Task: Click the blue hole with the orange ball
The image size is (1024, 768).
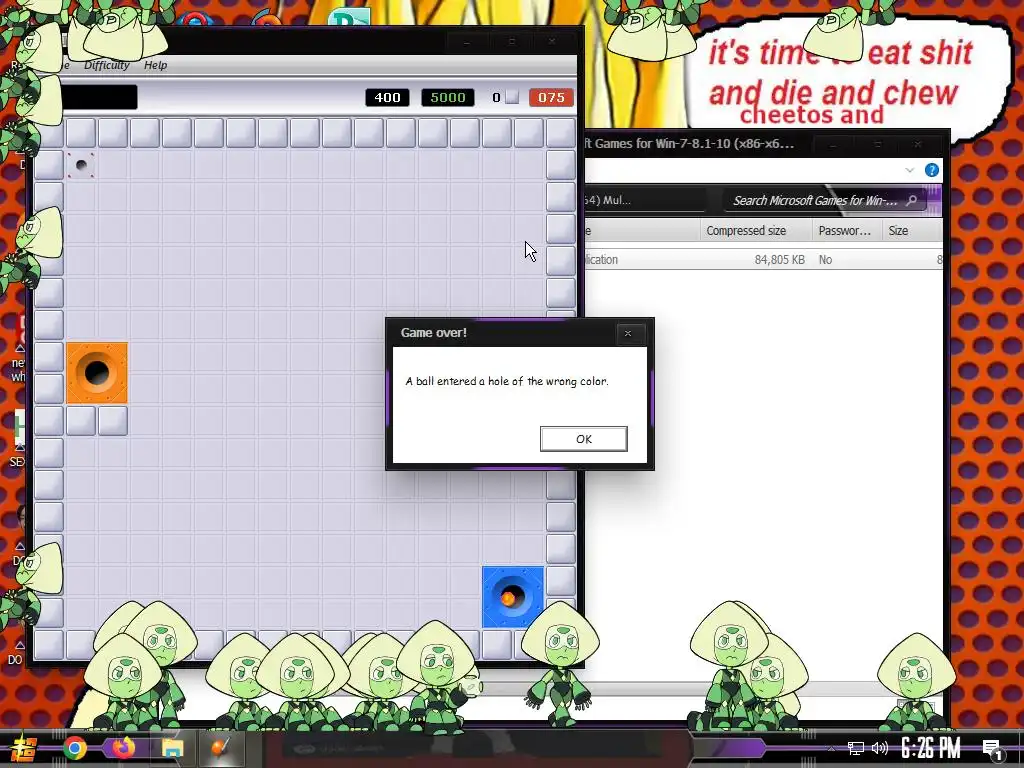Action: coord(513,597)
